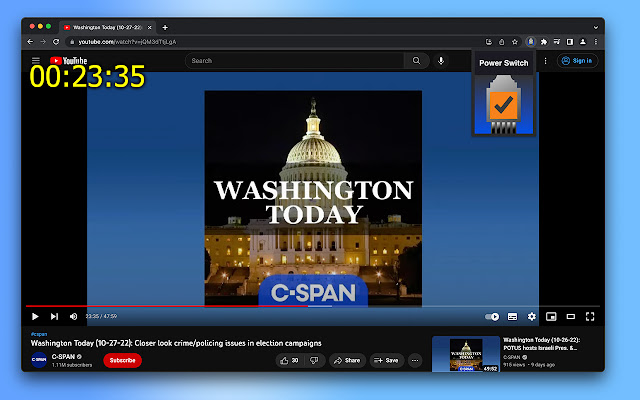Screen dimensions: 640x400
Task: Click the magnifier search button
Action: point(416,61)
